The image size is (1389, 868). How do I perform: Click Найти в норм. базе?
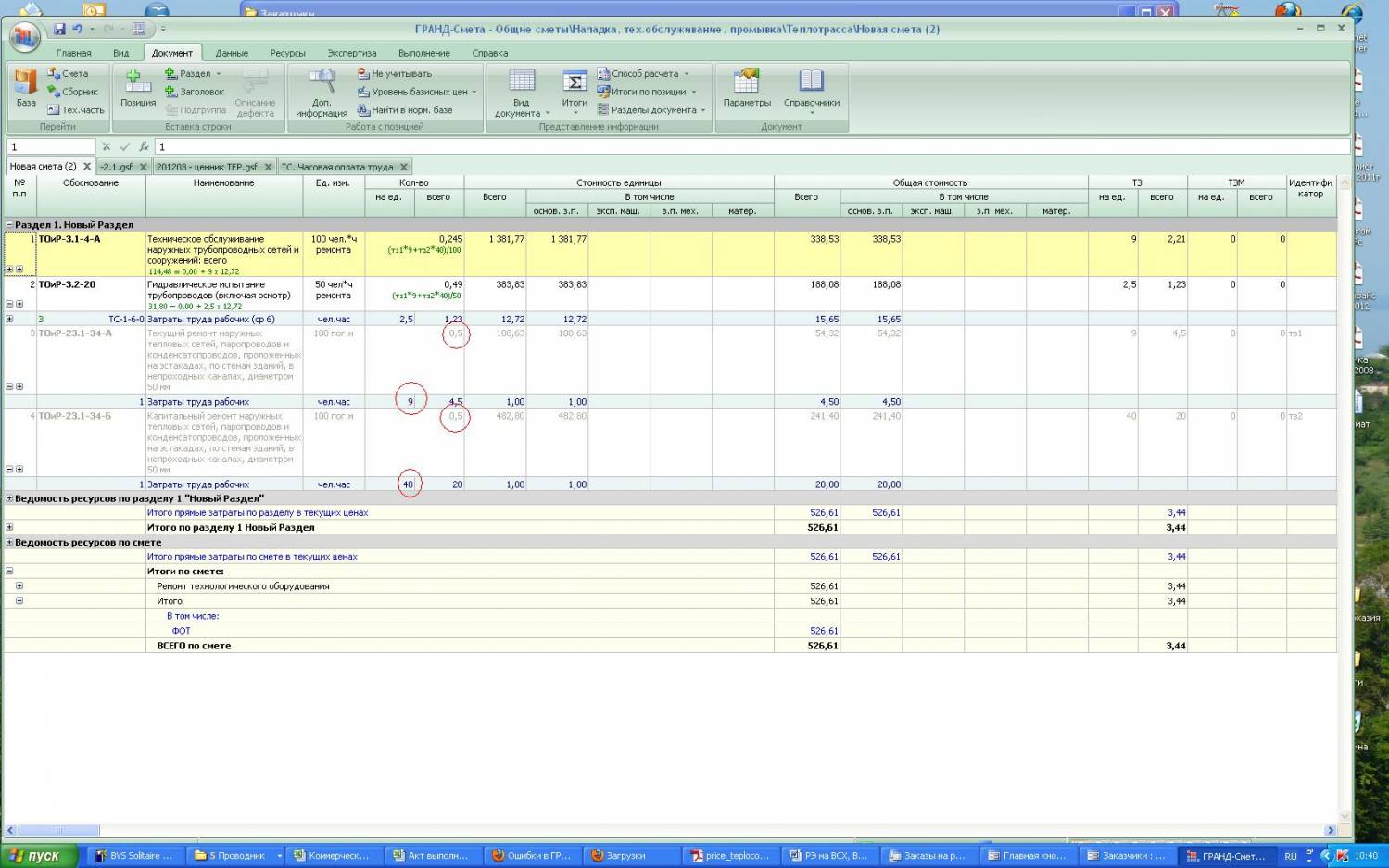point(410,110)
